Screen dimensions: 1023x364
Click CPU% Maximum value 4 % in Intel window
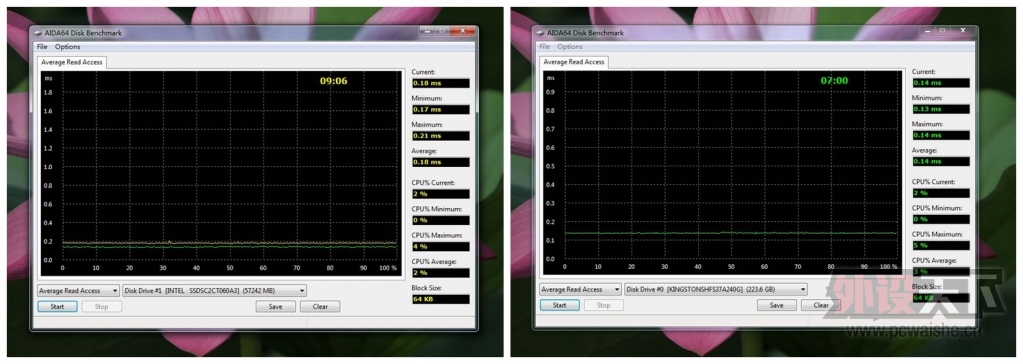click(x=440, y=247)
